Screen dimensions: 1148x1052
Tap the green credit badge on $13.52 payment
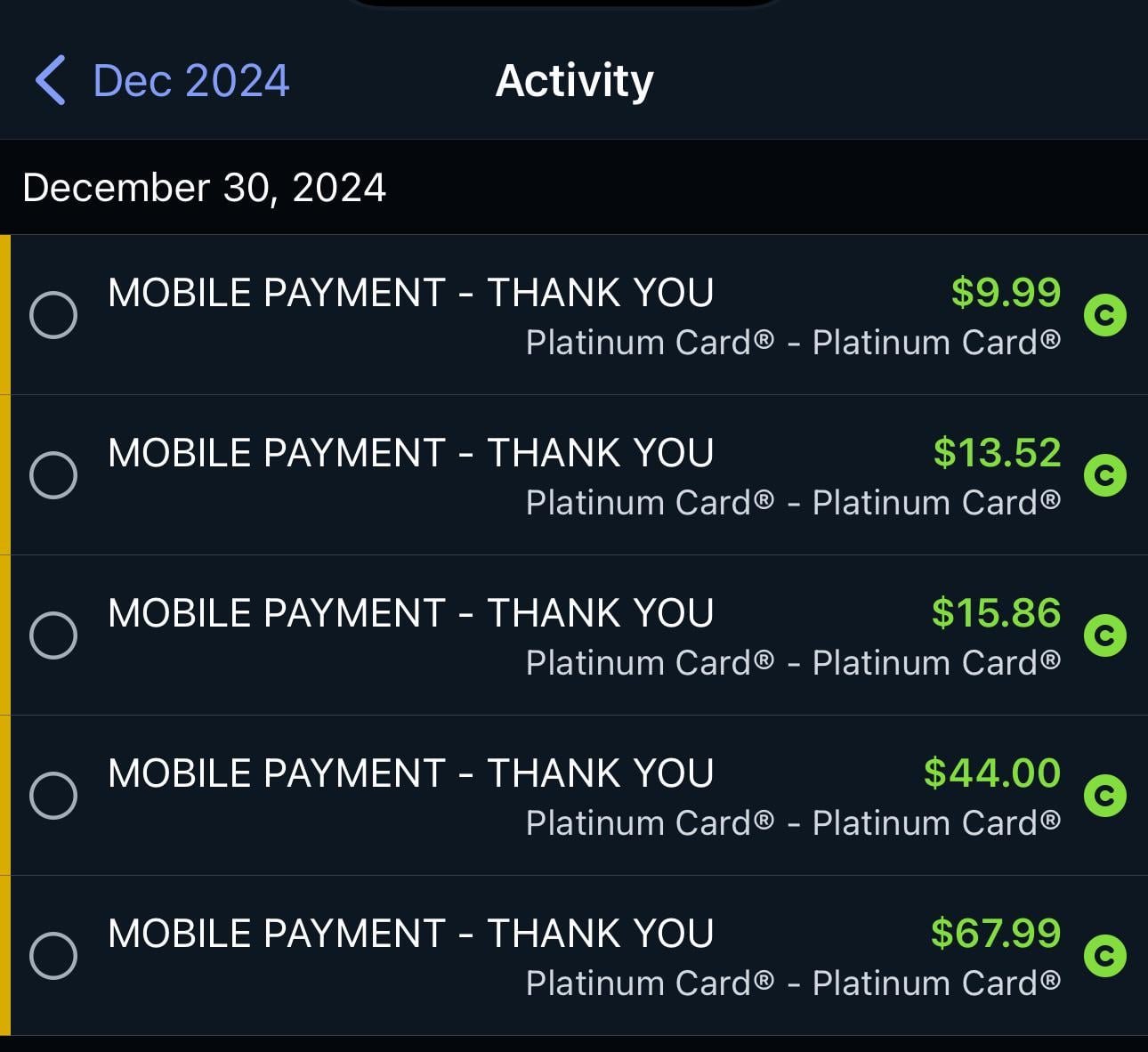(1106, 473)
